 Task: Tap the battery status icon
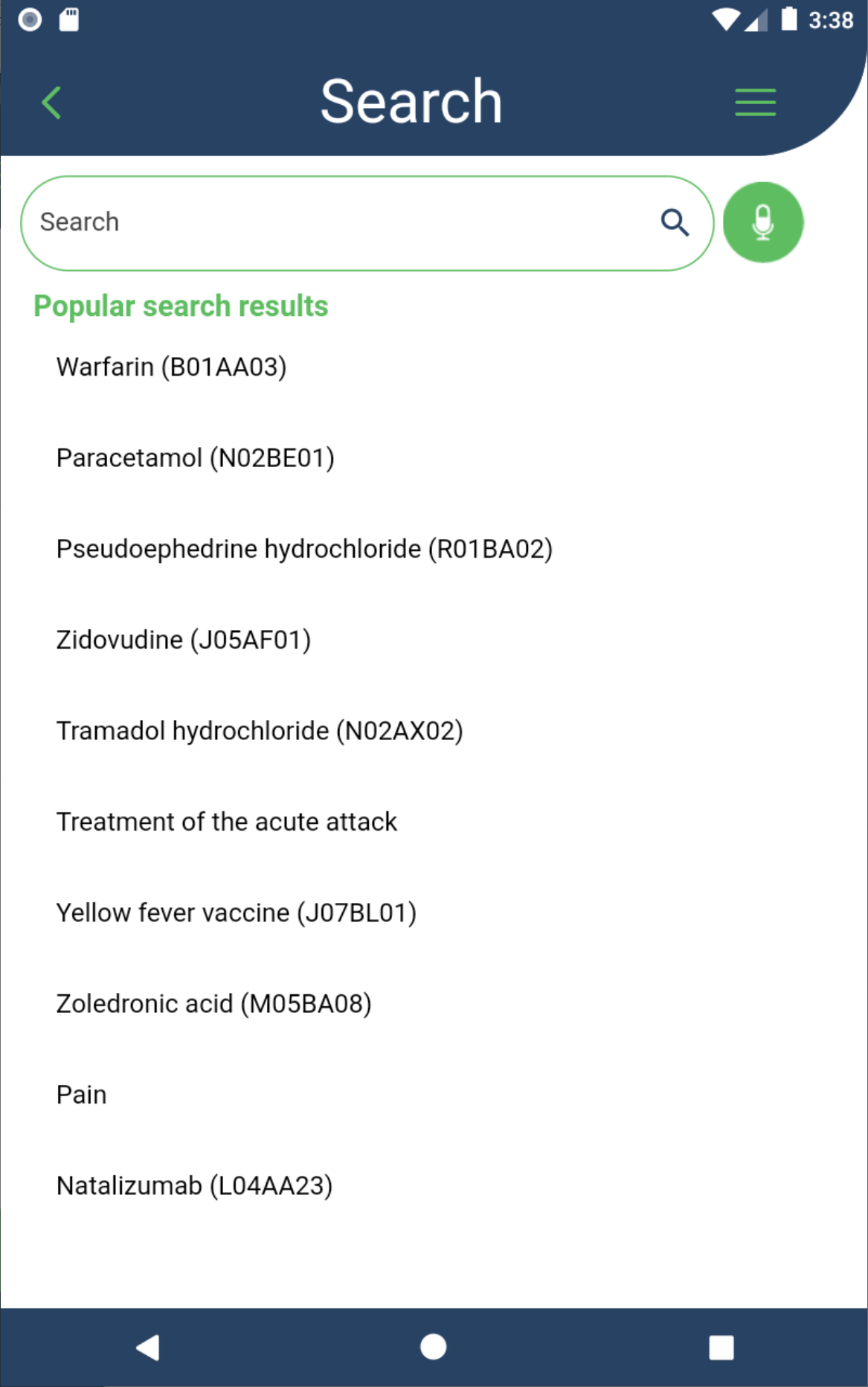coord(788,19)
